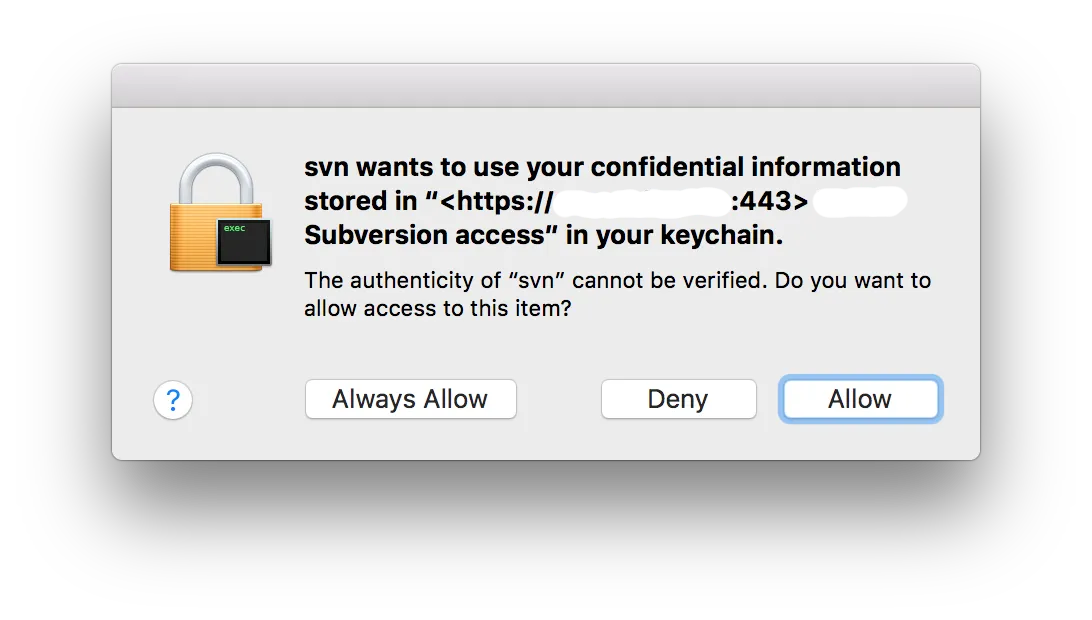
Task: Click the dialog's gray title bar
Action: point(546,86)
